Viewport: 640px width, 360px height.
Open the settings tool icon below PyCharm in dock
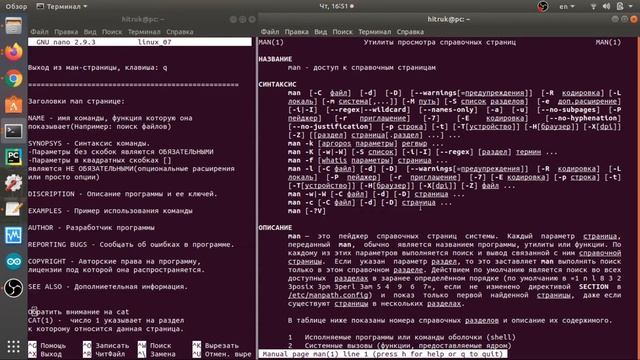pos(13,183)
